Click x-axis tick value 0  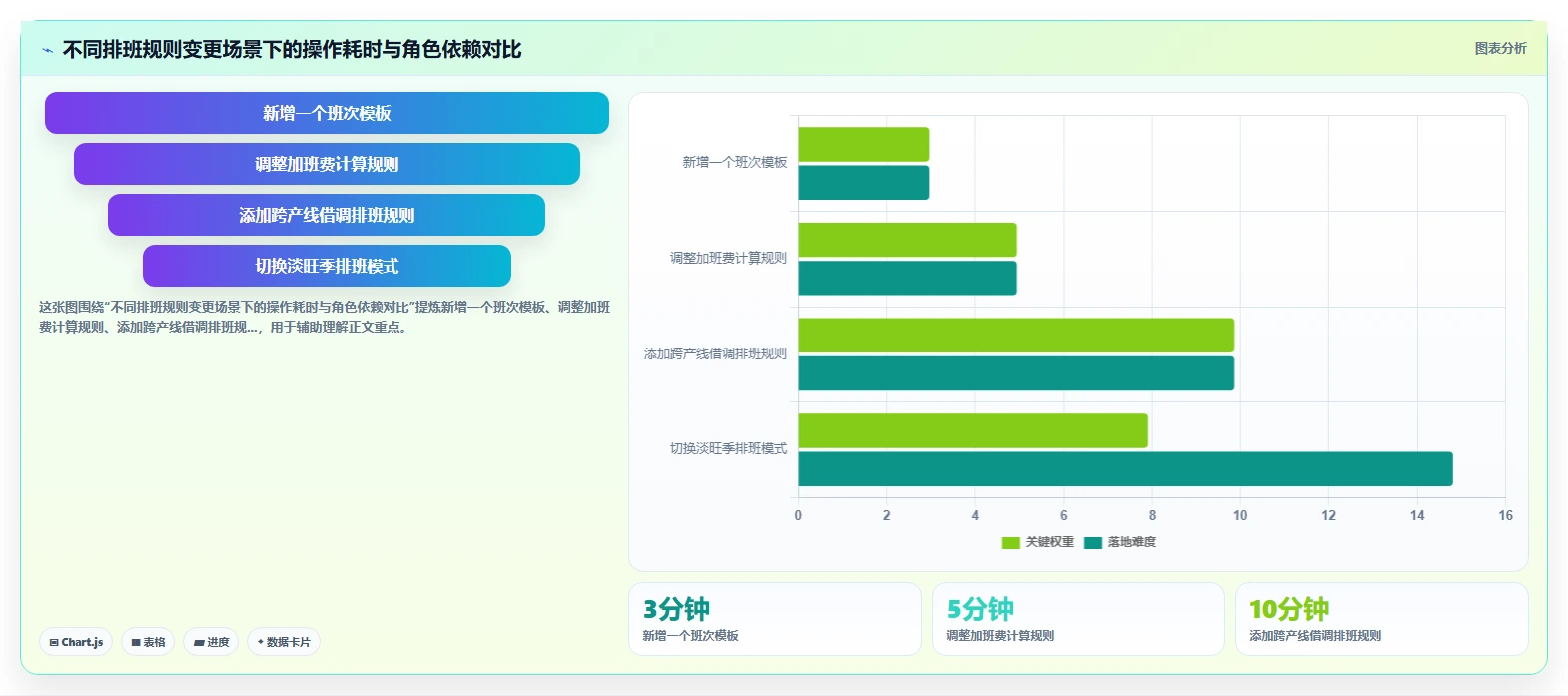(798, 515)
